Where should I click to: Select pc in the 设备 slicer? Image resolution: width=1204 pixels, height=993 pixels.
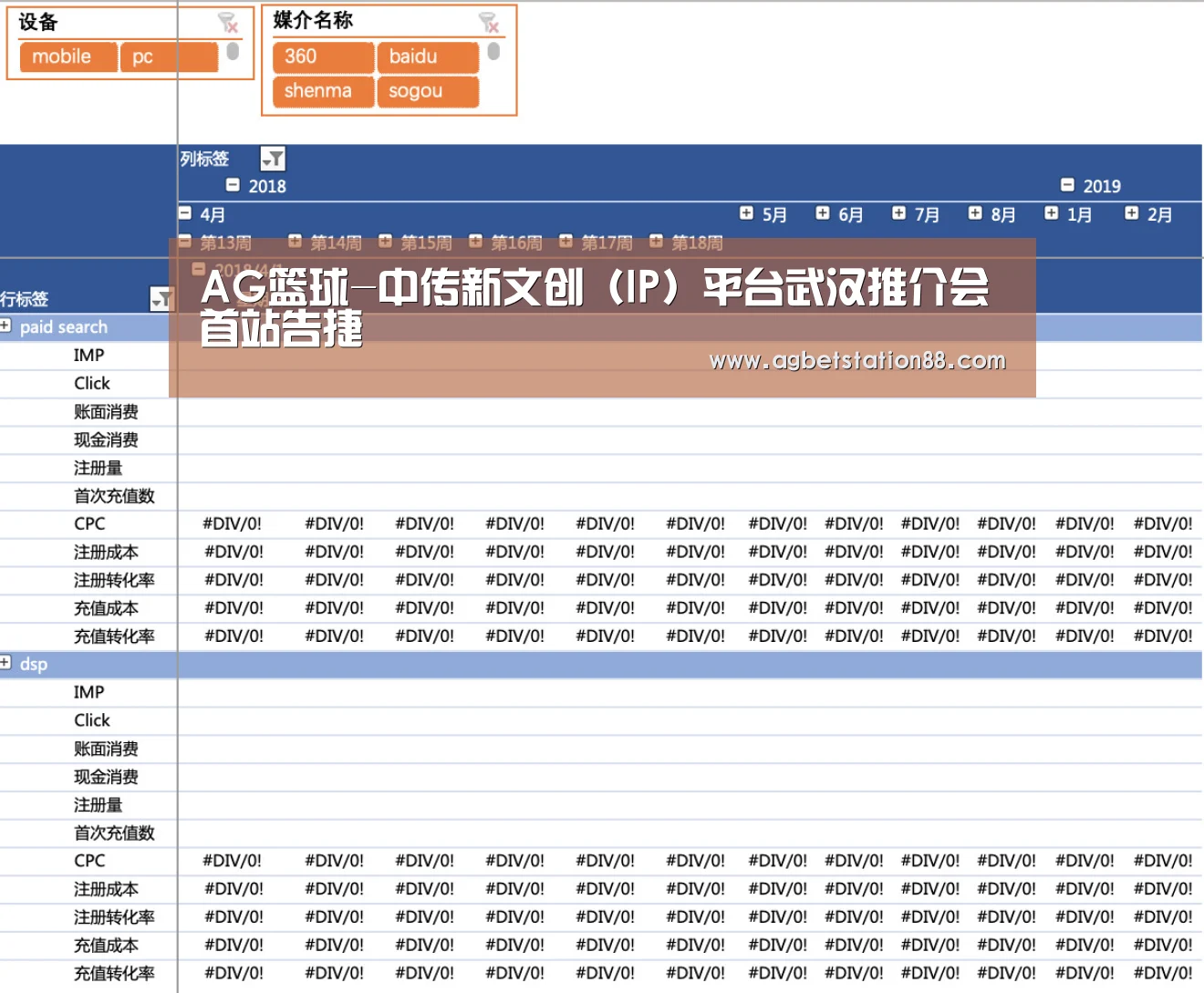(169, 57)
